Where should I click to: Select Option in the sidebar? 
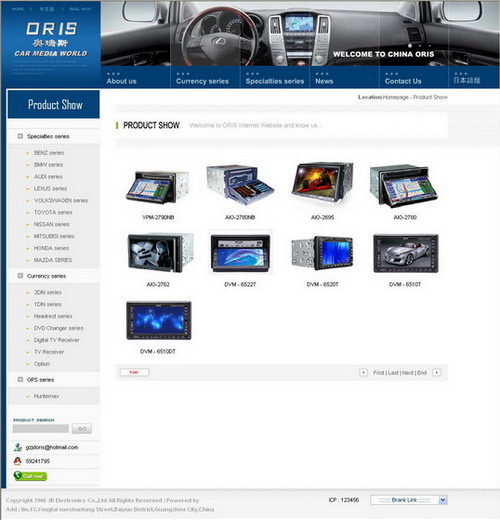(x=42, y=364)
